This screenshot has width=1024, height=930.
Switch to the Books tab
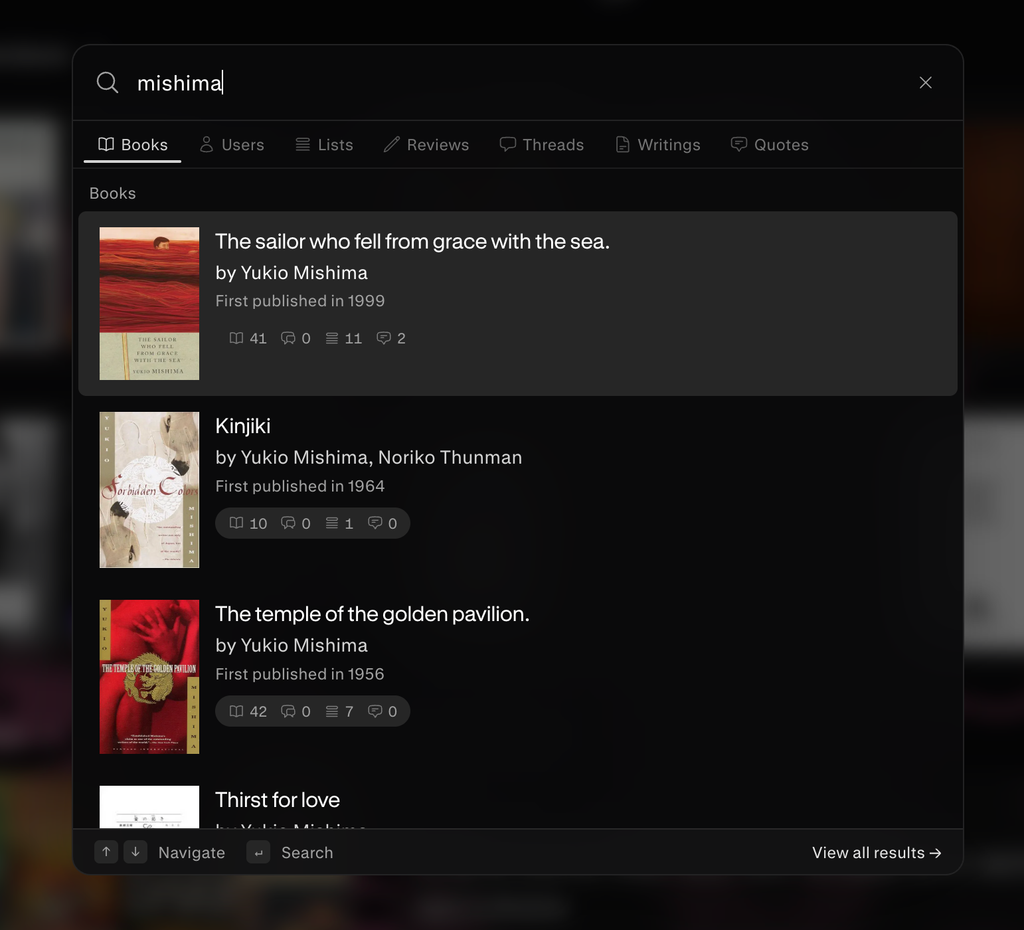(x=133, y=144)
